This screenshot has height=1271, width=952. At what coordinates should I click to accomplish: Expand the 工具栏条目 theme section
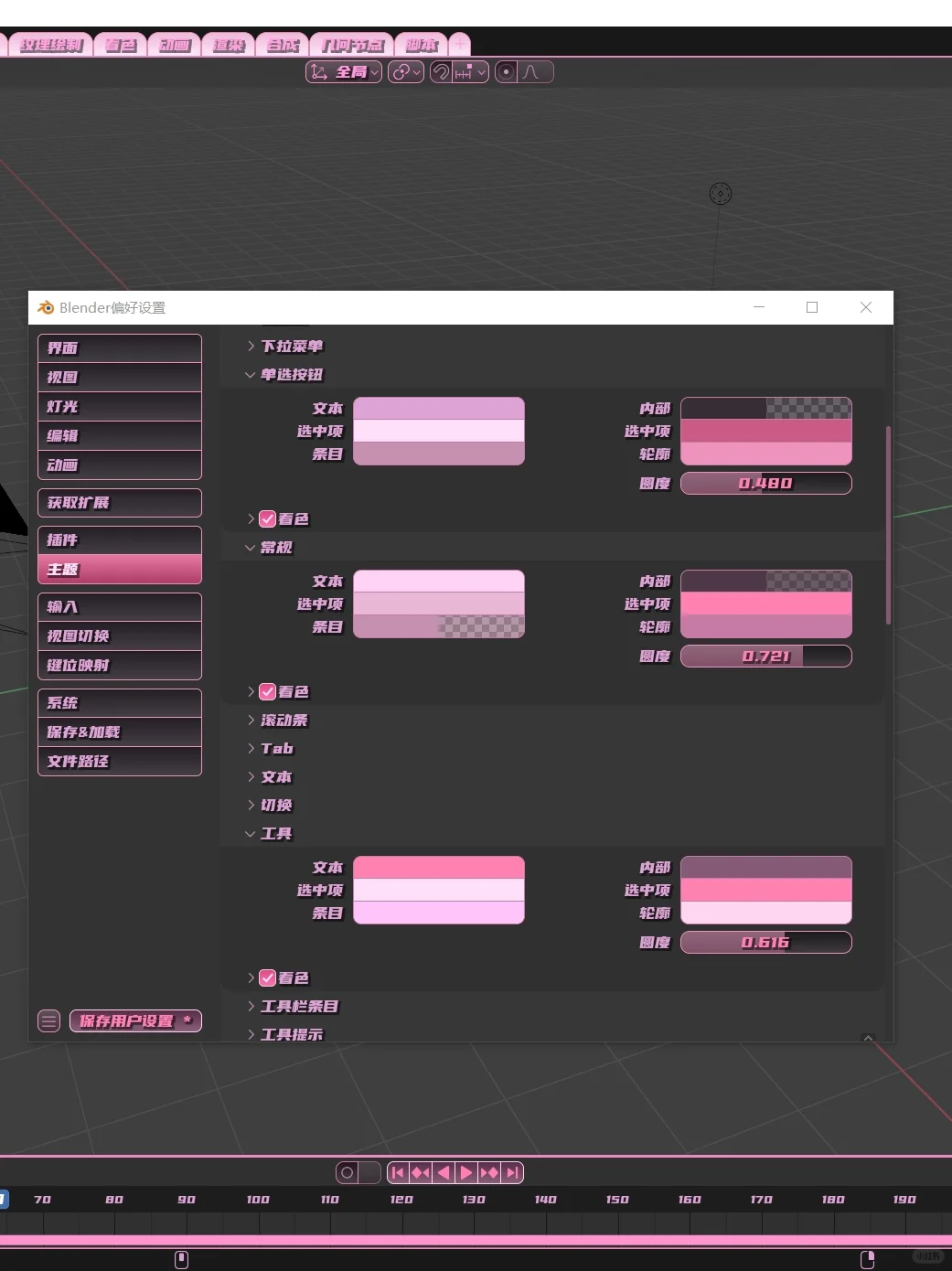[x=293, y=1007]
